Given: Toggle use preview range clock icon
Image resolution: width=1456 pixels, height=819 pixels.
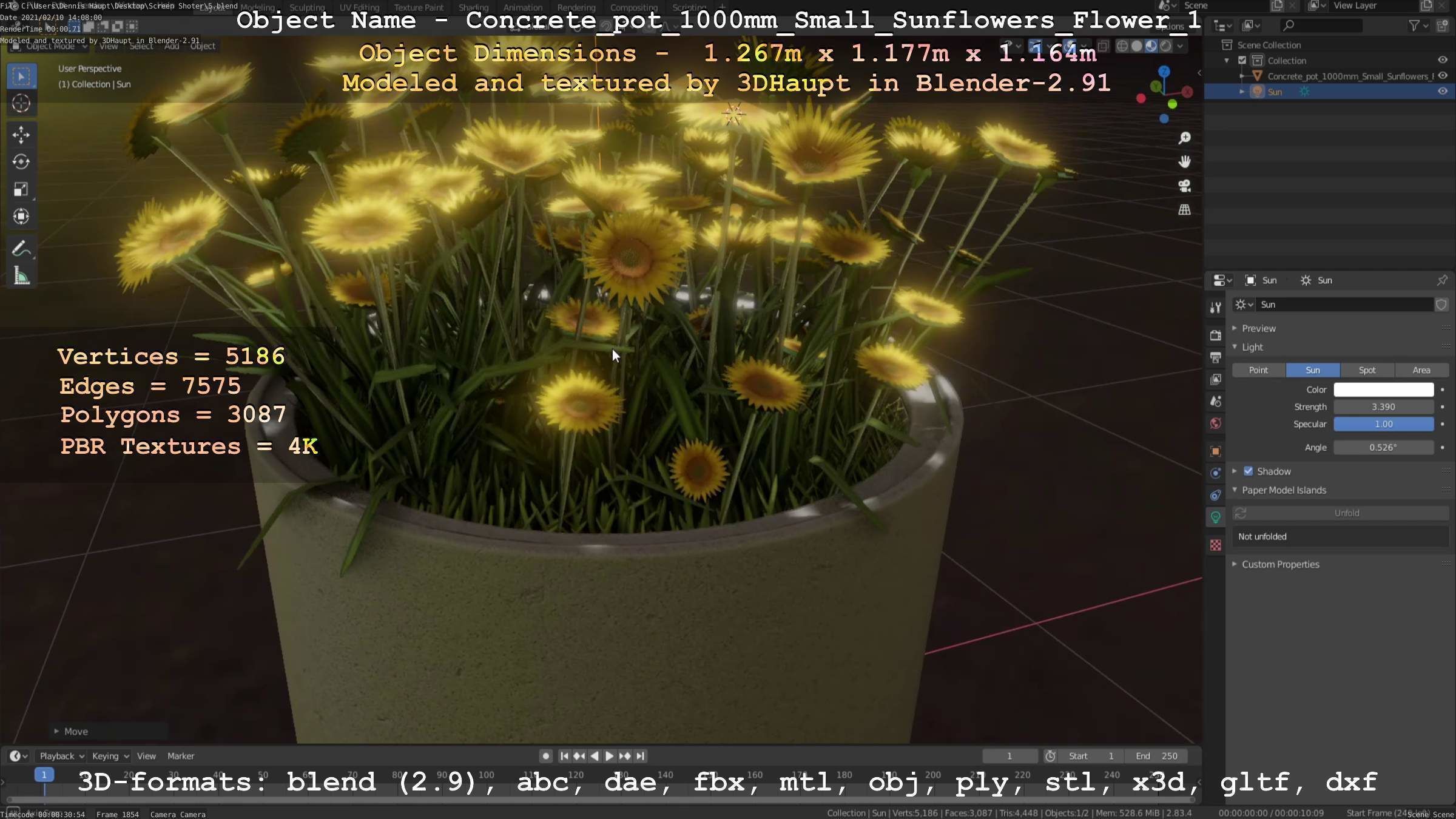Looking at the screenshot, I should [x=1050, y=756].
